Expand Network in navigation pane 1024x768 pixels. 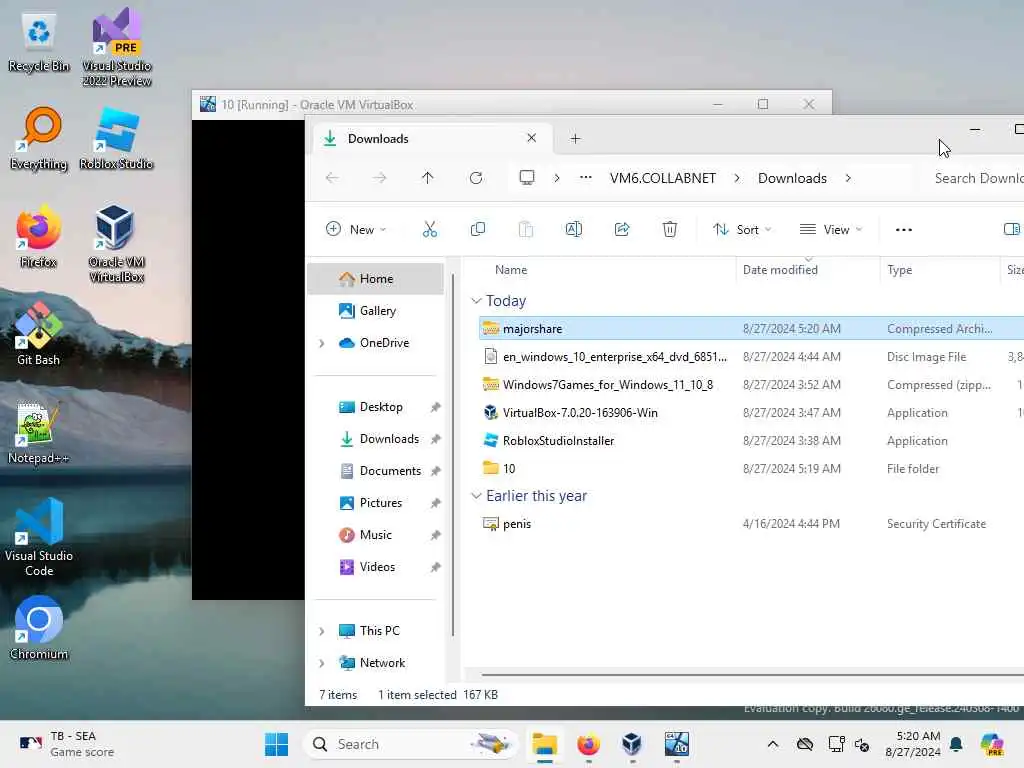click(x=321, y=663)
